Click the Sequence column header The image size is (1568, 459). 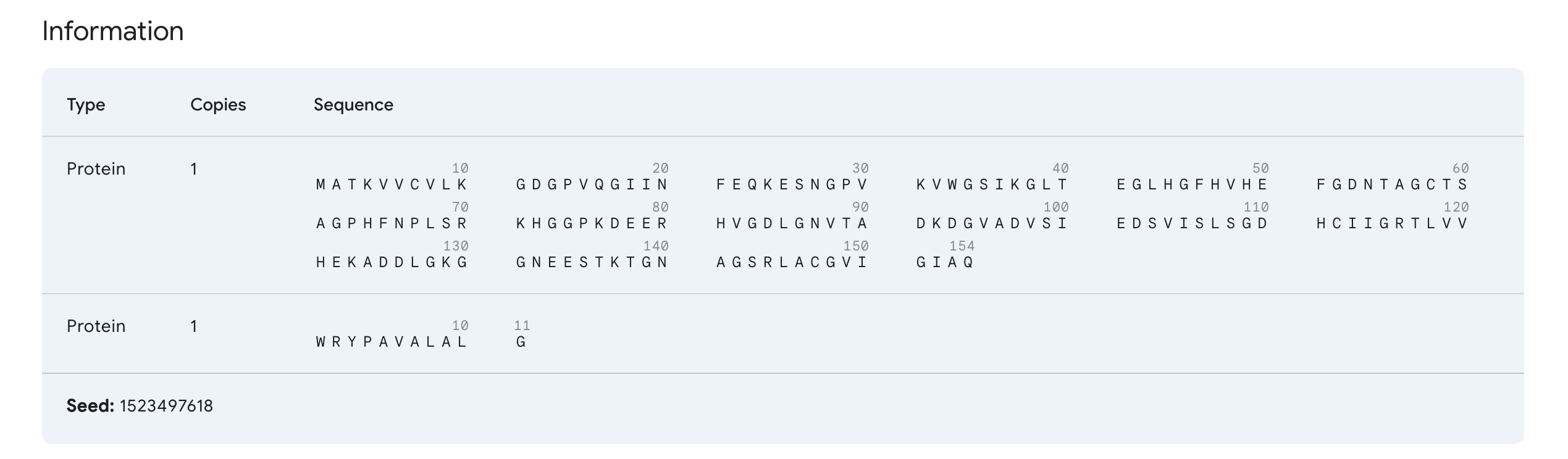pyautogui.click(x=353, y=105)
